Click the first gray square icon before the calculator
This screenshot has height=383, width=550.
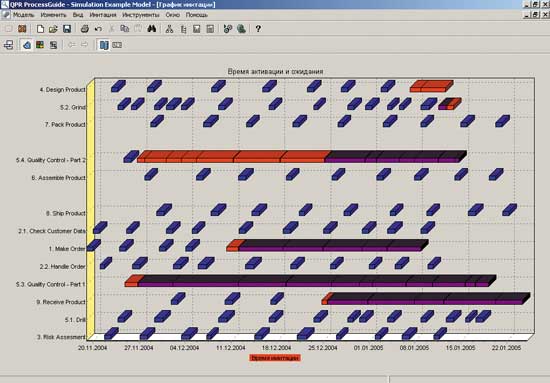tap(196, 29)
